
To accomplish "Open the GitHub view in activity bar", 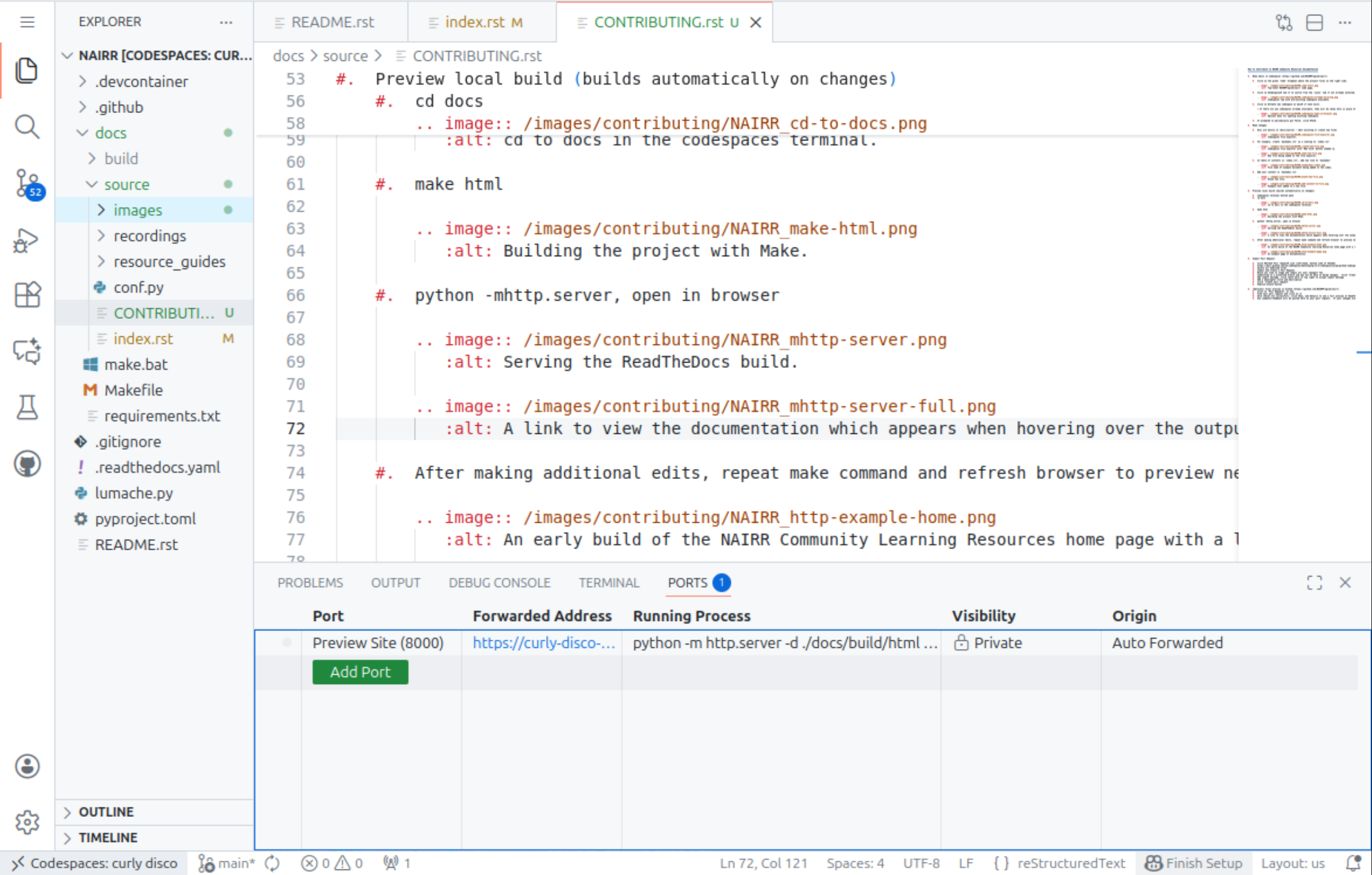I will 27,464.
